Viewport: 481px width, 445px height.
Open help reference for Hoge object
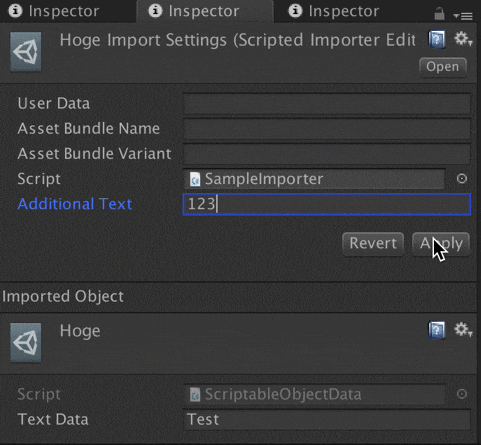(x=437, y=330)
